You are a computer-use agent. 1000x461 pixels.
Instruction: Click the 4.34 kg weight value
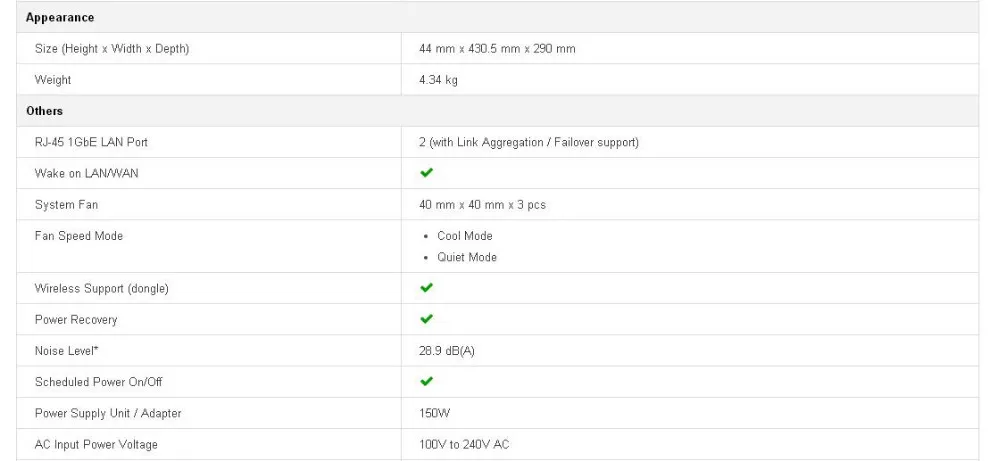[438, 80]
